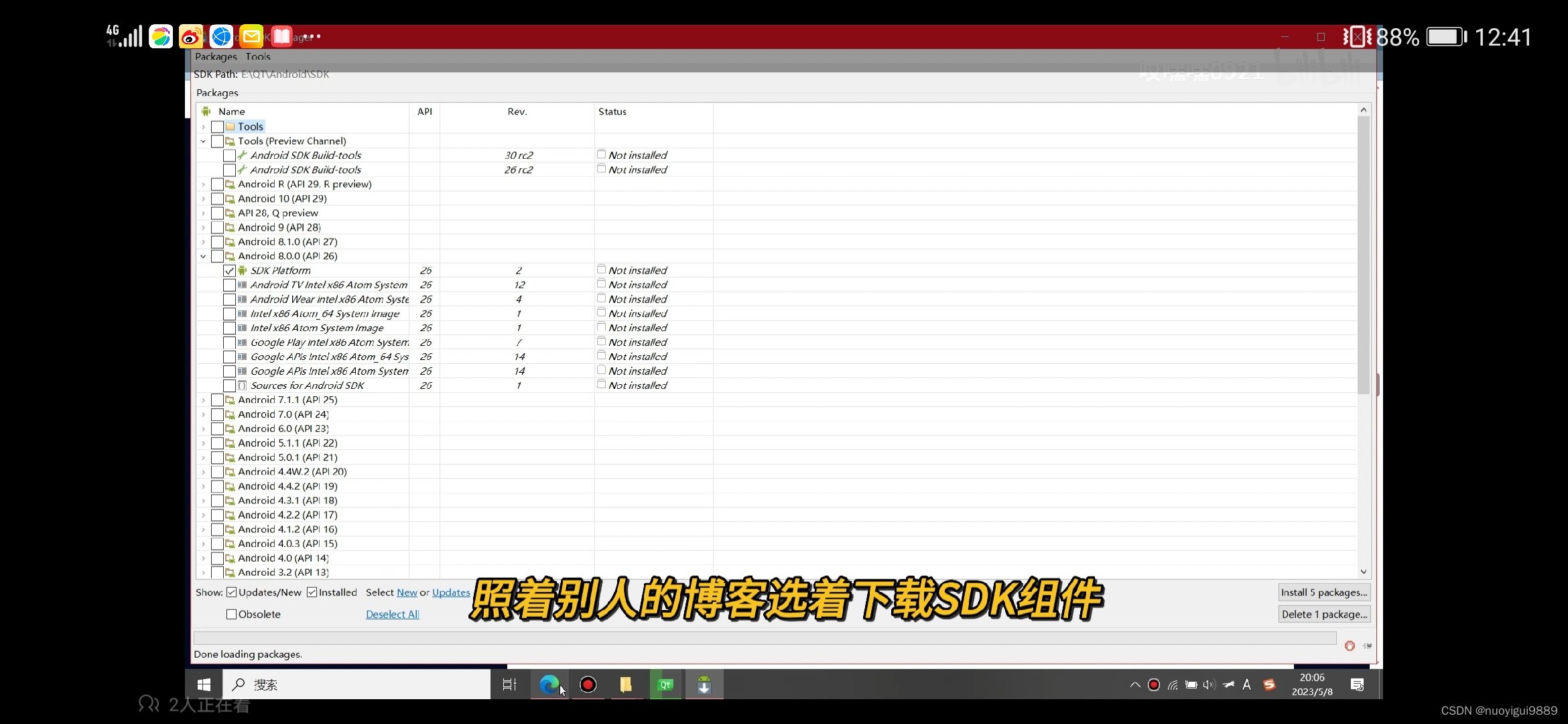This screenshot has width=1568, height=724.
Task: Collapse Android 8.0.0 (API 26) group
Action: pos(204,256)
